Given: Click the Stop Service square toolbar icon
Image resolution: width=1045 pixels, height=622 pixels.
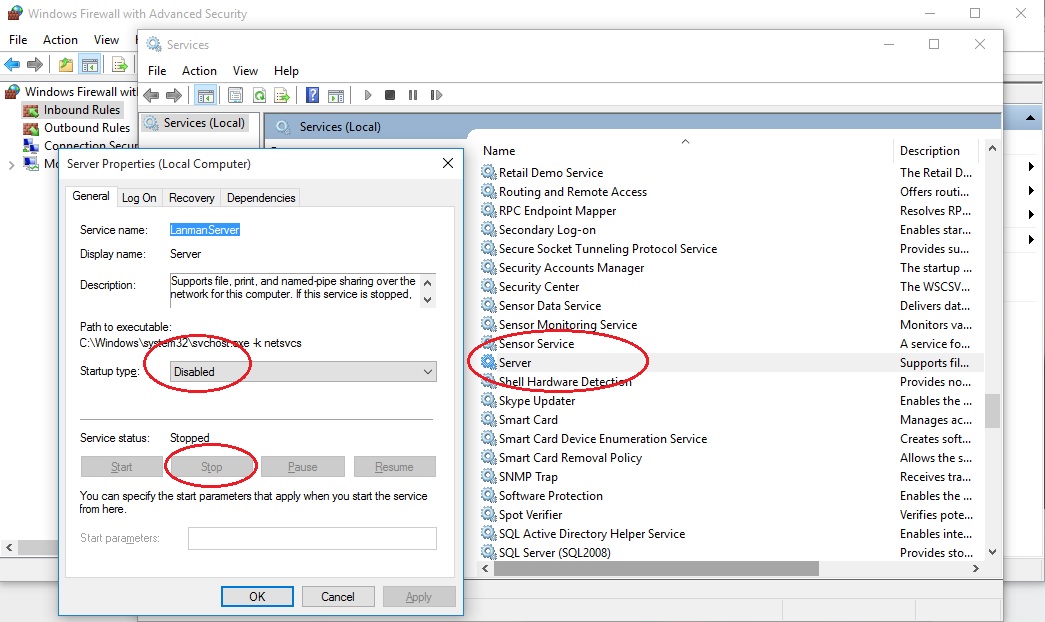Looking at the screenshot, I should pyautogui.click(x=390, y=95).
